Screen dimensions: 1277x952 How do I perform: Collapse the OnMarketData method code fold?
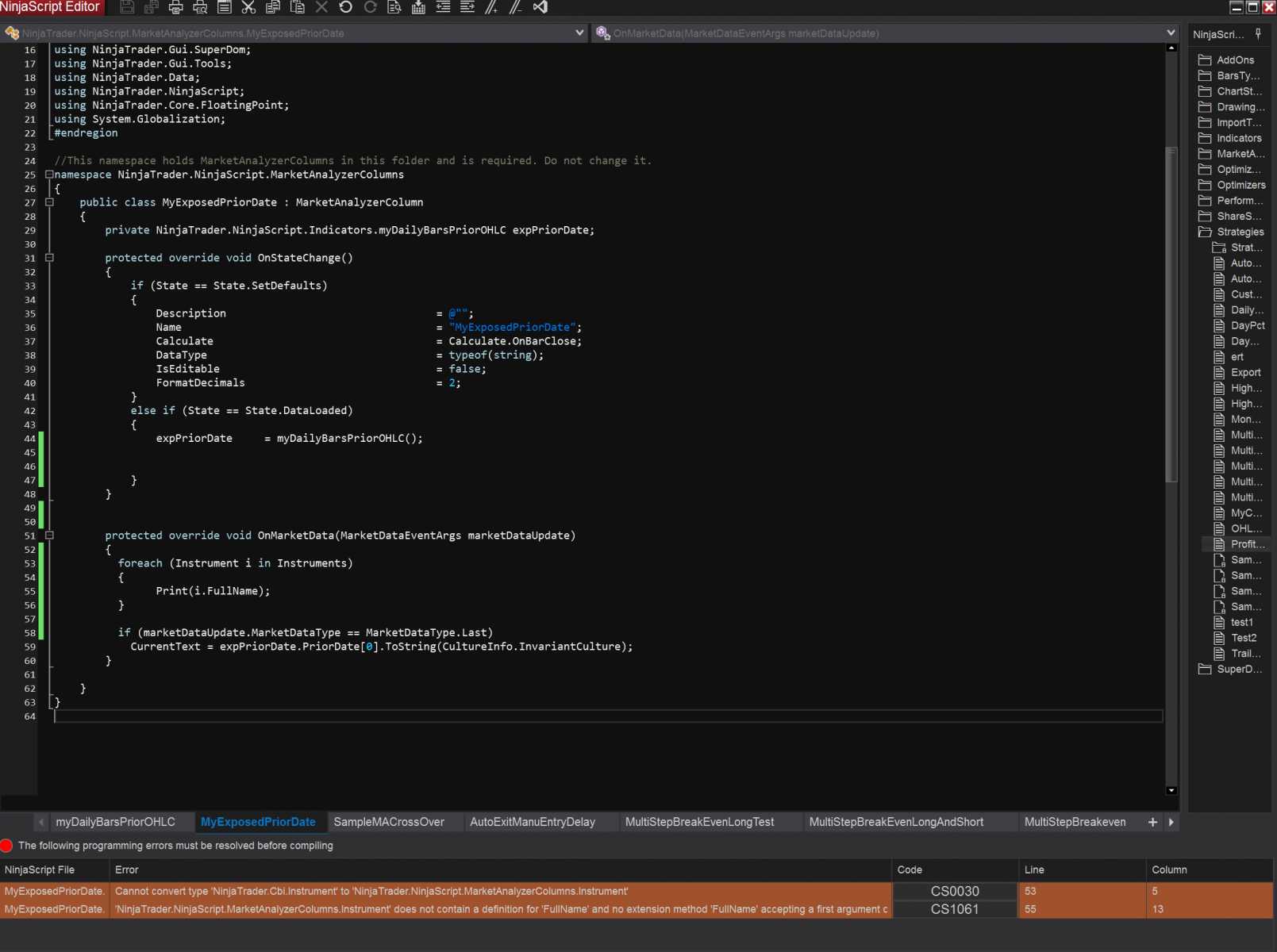pyautogui.click(x=49, y=535)
